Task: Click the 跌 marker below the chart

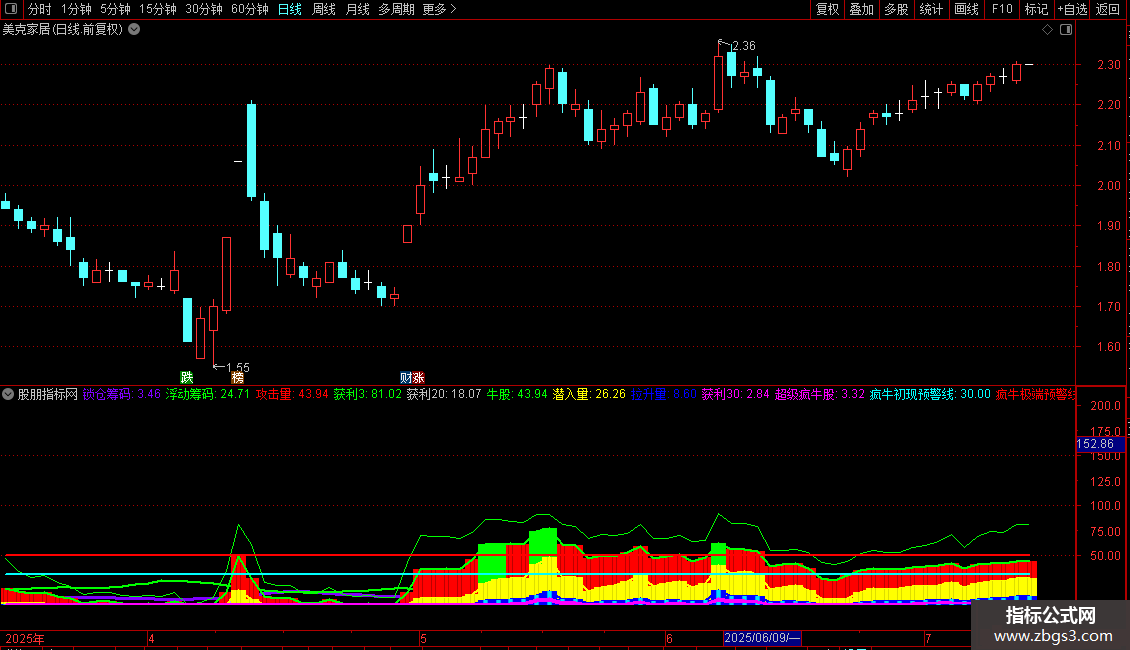Action: [x=187, y=378]
